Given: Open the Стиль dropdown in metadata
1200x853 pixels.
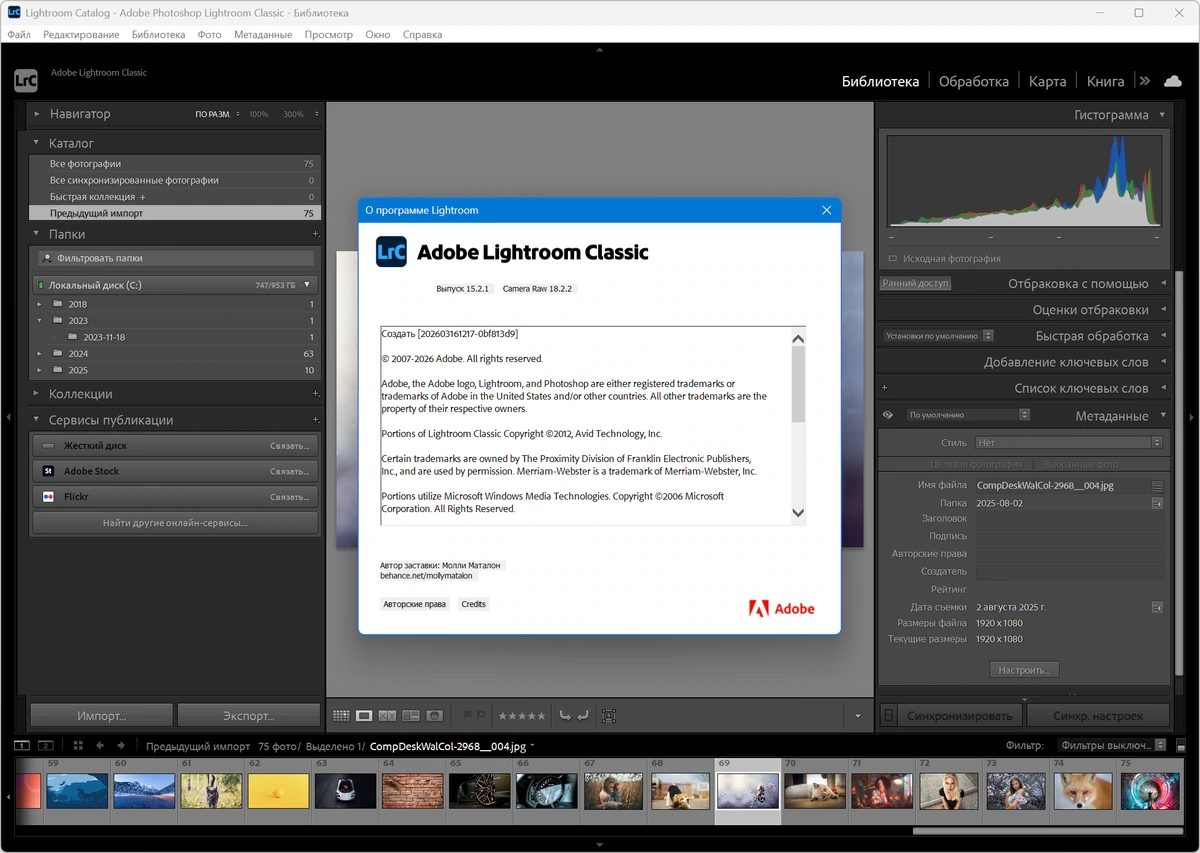Looking at the screenshot, I should 1069,442.
